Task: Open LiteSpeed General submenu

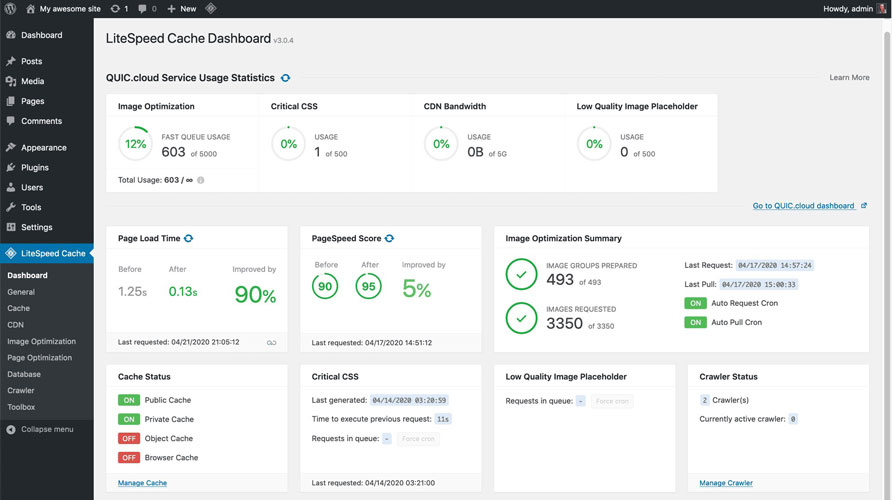Action: click(x=21, y=292)
